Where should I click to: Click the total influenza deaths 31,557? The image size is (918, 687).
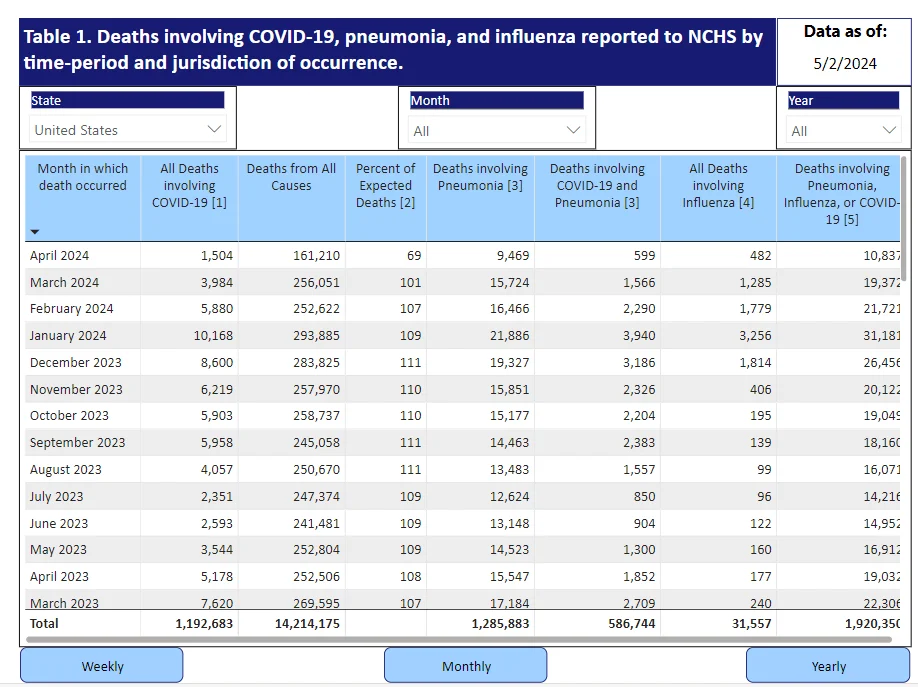pyautogui.click(x=752, y=624)
